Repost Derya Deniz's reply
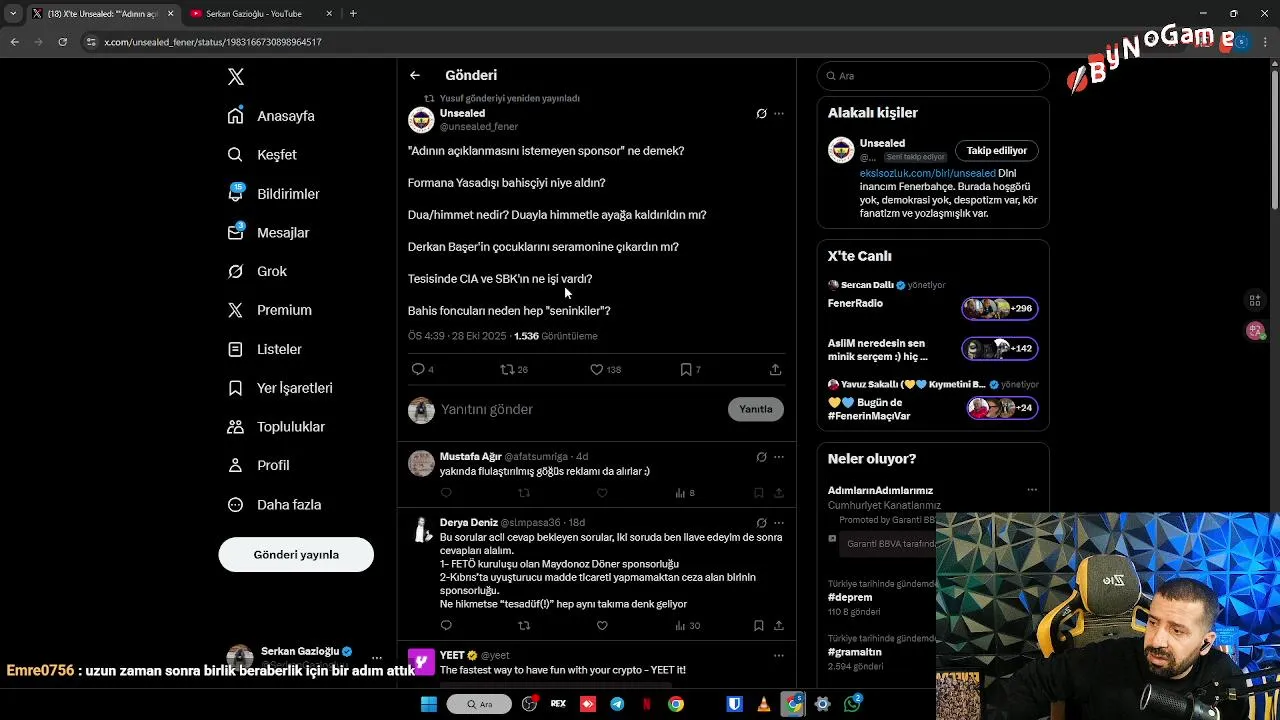The height and width of the screenshot is (720, 1280). click(x=524, y=626)
